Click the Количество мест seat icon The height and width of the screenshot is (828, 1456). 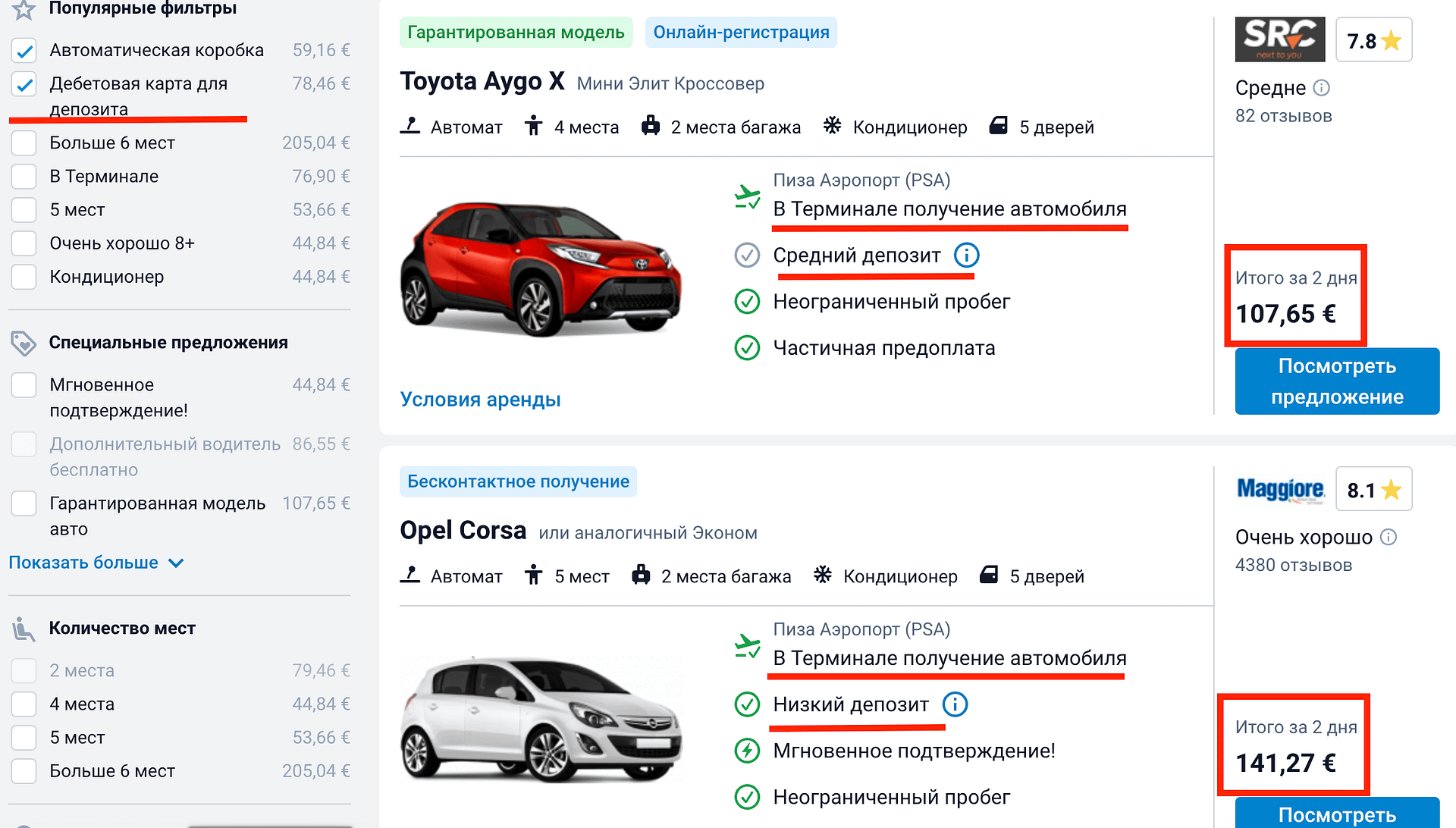[24, 629]
